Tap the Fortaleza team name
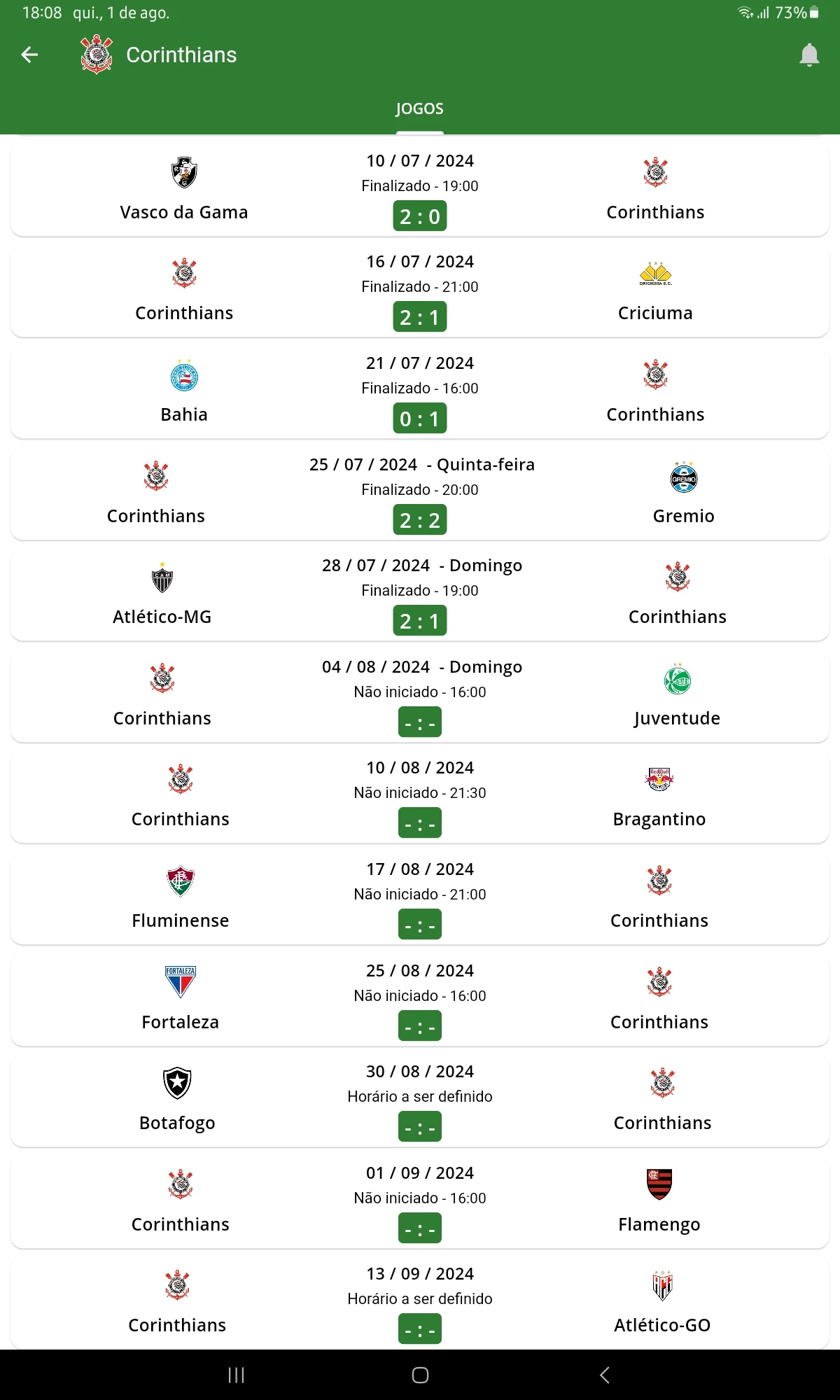 181,1022
